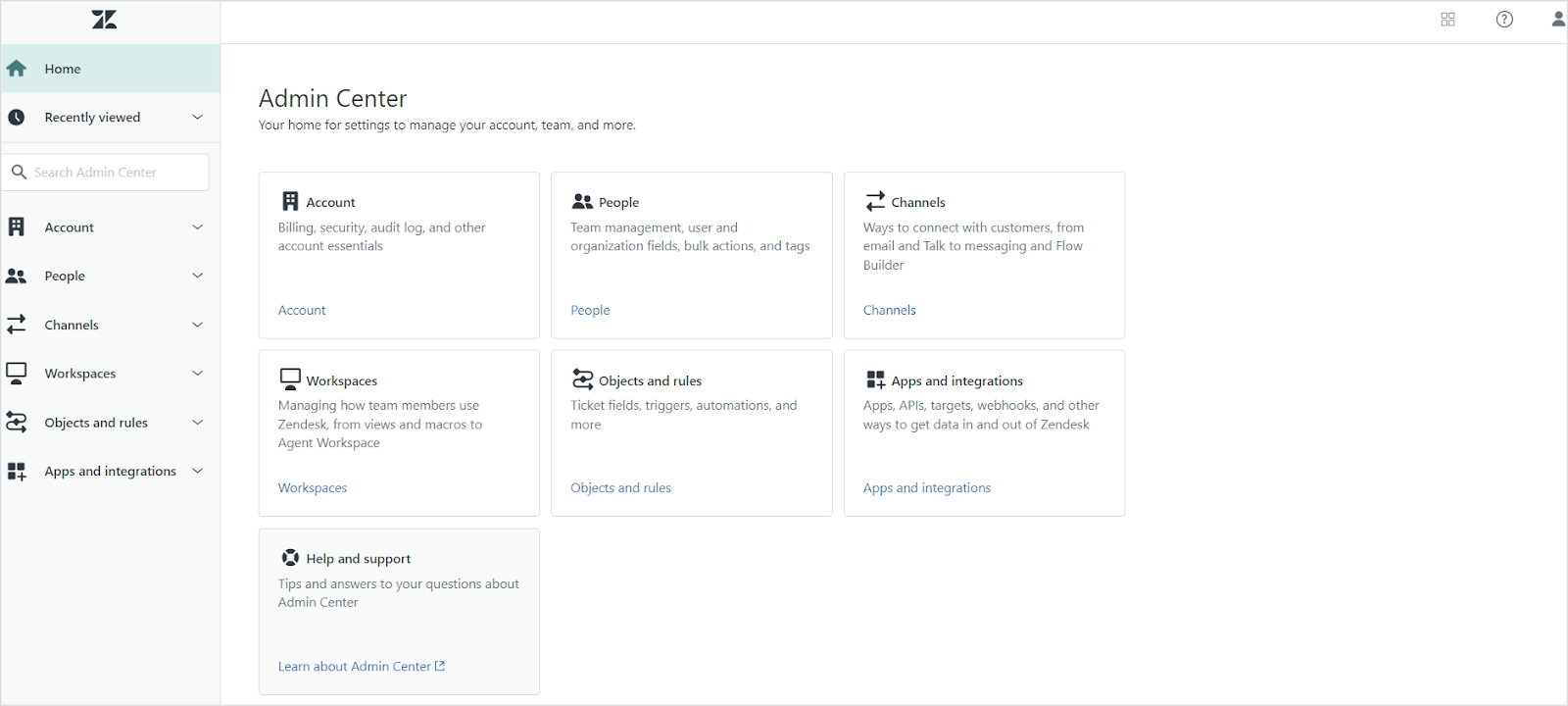Click the Home house icon in sidebar

(17, 69)
